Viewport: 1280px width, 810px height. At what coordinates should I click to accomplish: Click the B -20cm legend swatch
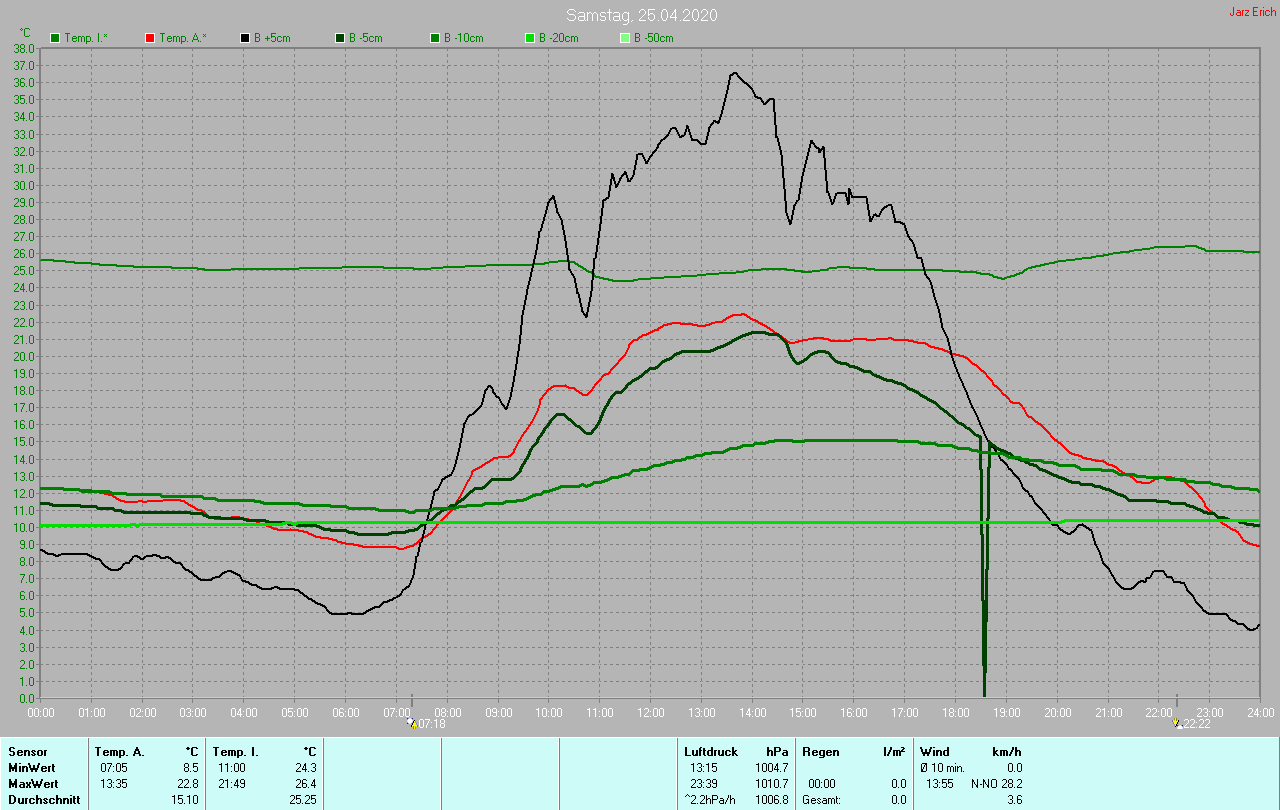(x=530, y=38)
